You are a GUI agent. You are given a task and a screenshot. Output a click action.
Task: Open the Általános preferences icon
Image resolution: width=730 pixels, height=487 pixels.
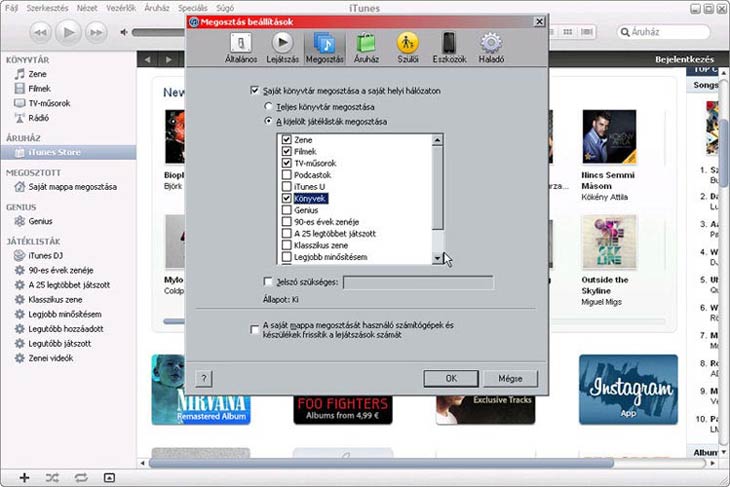click(241, 46)
